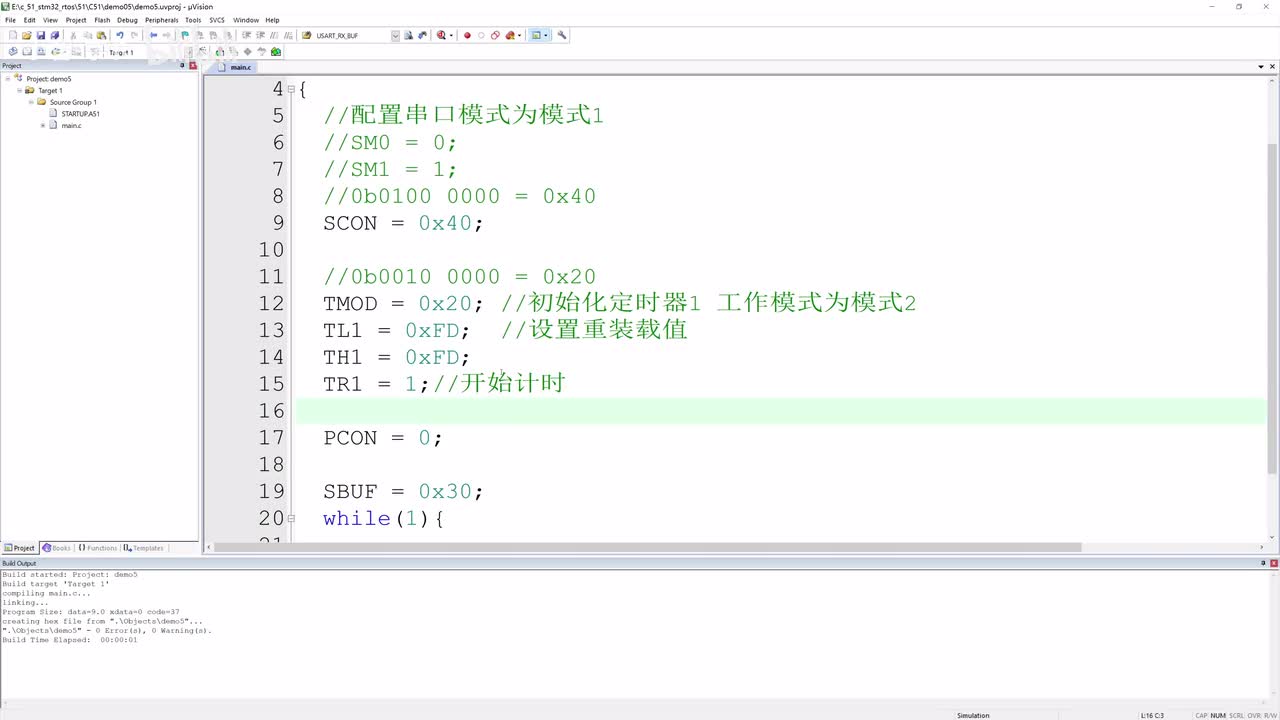
Task: Click the Translate file build-toolbar icon
Action: click(13, 52)
